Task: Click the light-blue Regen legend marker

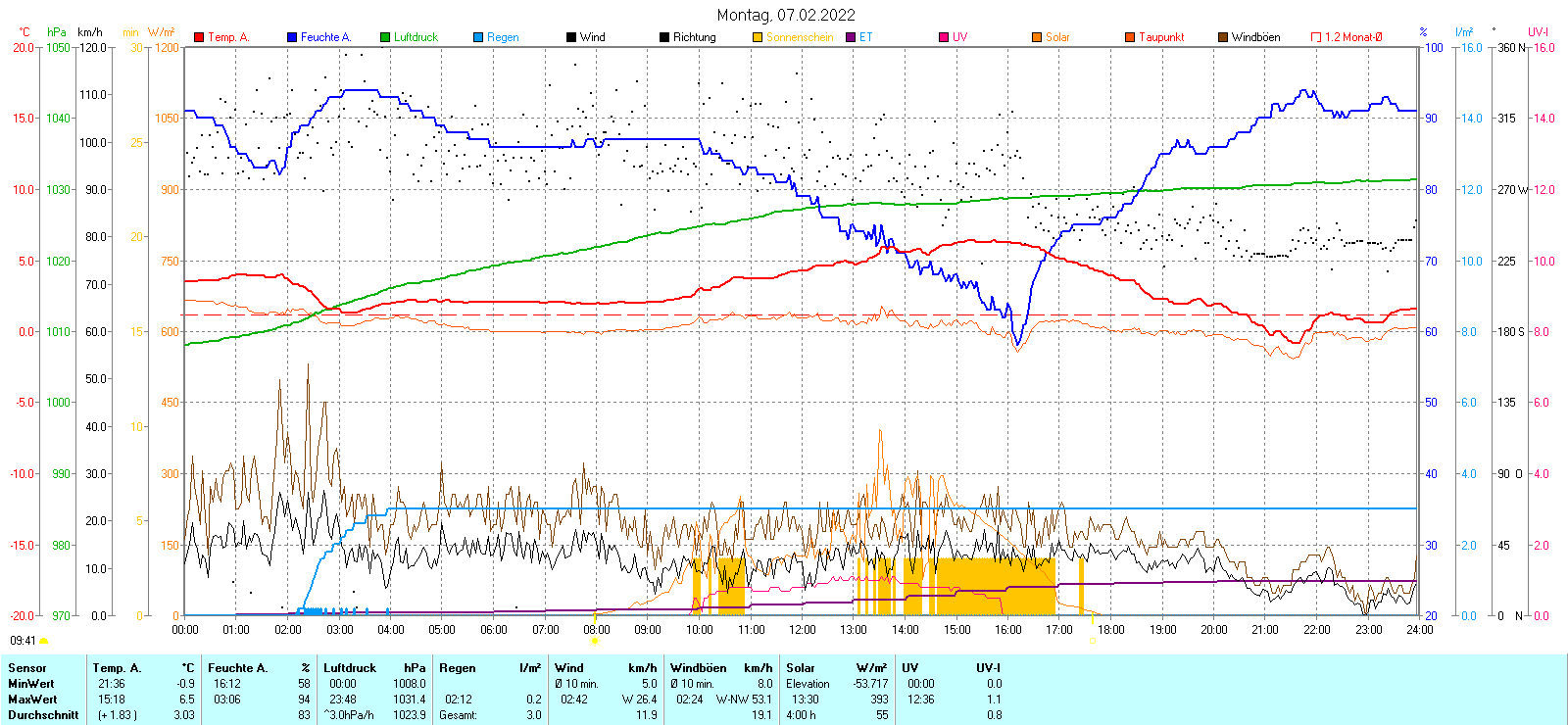Action: 478,37
